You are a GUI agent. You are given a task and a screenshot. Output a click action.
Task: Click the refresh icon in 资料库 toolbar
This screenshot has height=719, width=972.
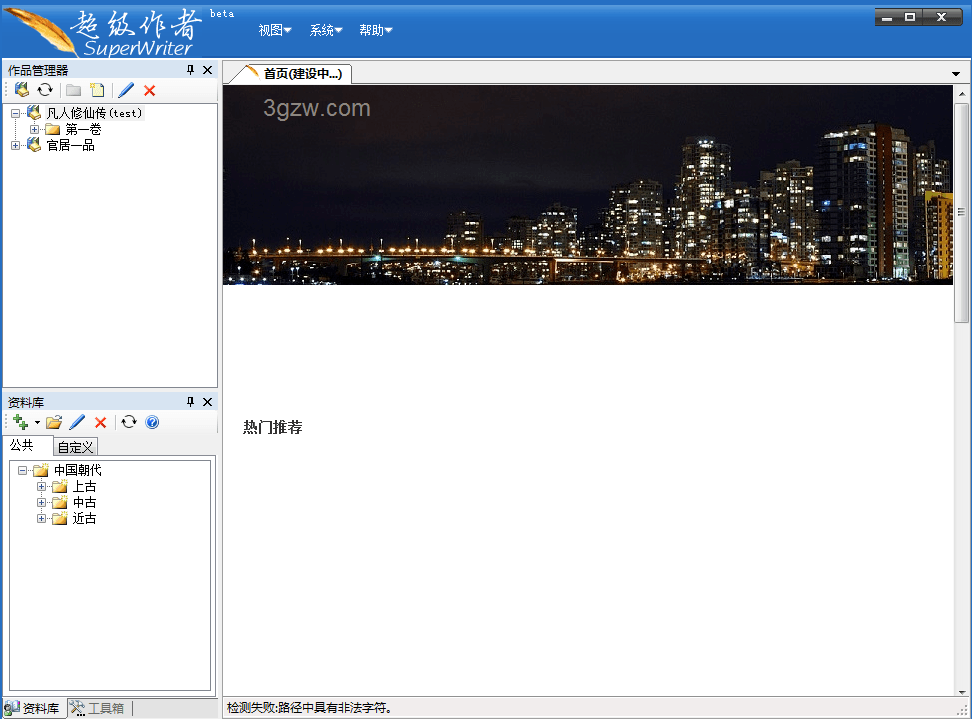(129, 422)
